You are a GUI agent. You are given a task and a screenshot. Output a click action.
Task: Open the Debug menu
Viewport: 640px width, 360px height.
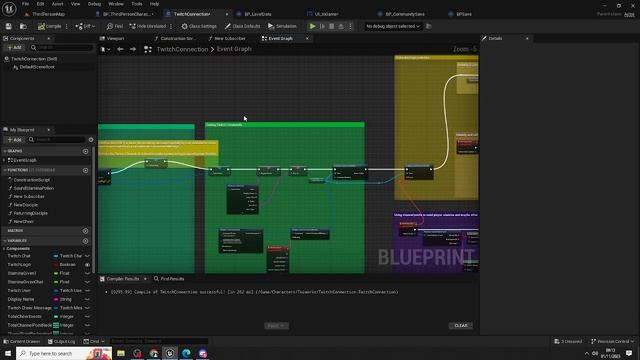94,4
